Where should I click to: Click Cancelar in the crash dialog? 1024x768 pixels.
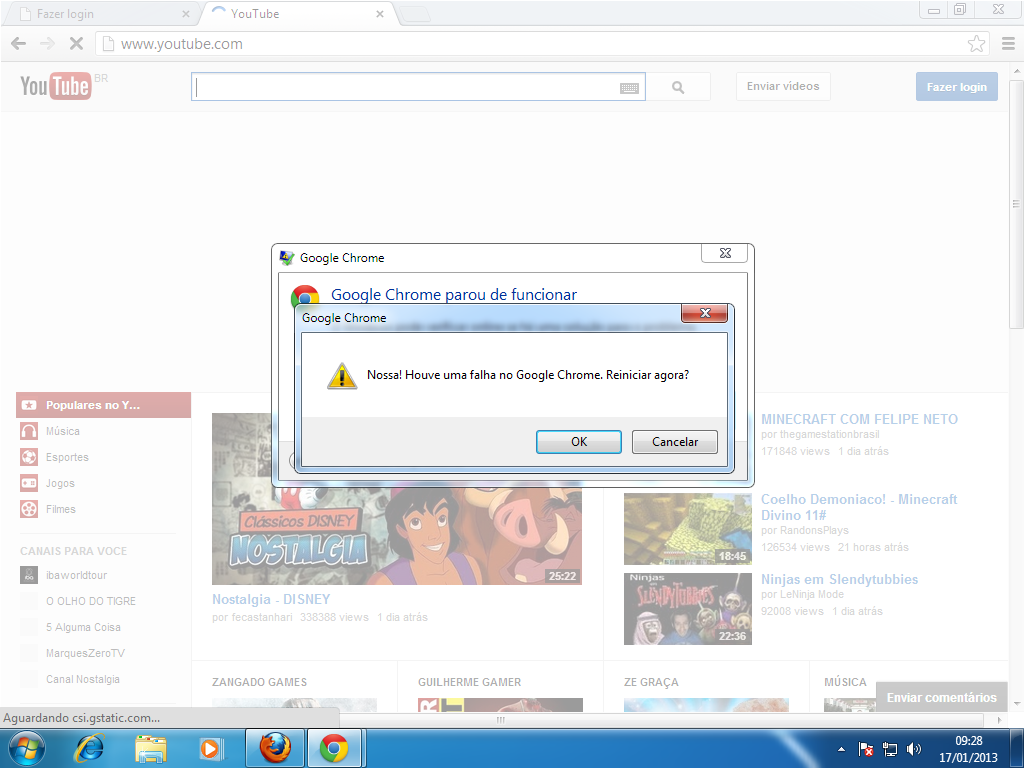(x=675, y=441)
